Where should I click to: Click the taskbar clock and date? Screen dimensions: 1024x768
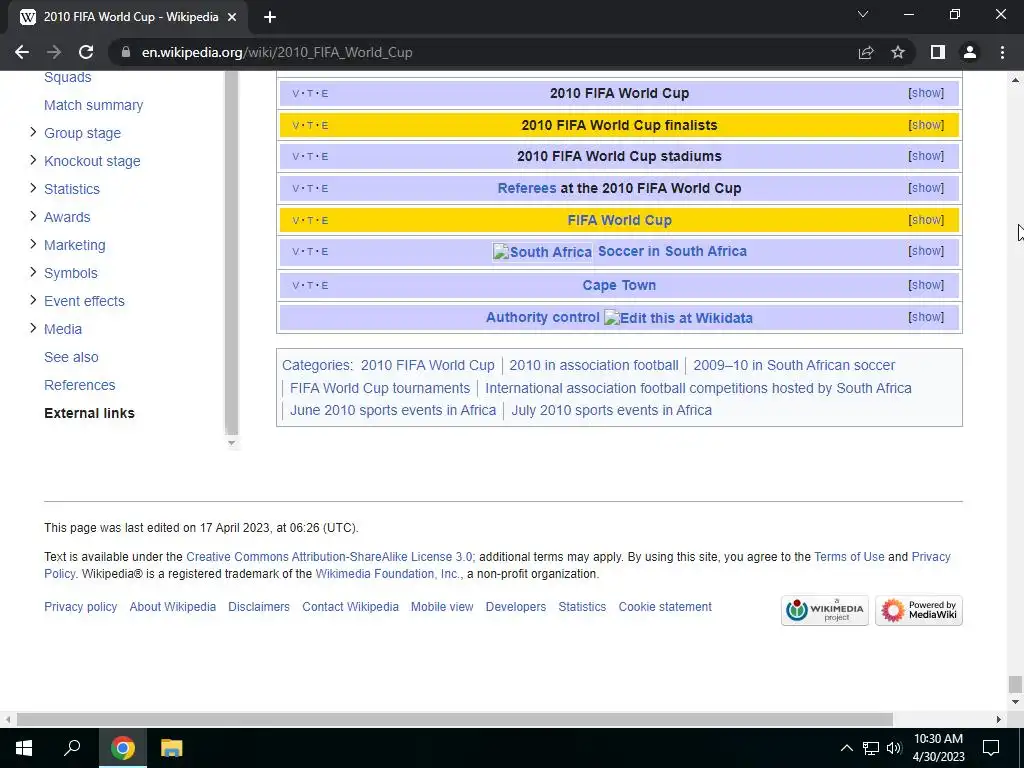pyautogui.click(x=938, y=748)
